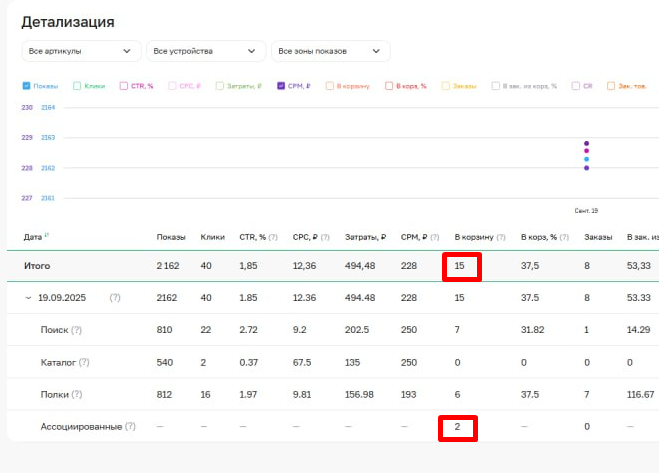The height and width of the screenshot is (473, 659).
Task: Click top purple data point on chart
Action: click(586, 143)
